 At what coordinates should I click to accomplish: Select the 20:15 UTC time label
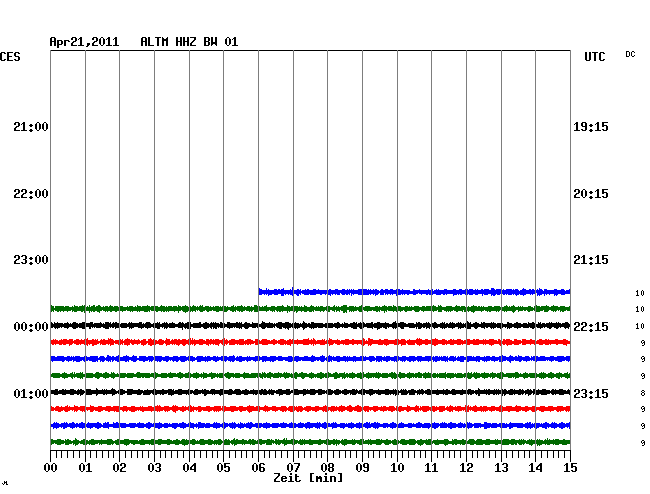point(591,194)
